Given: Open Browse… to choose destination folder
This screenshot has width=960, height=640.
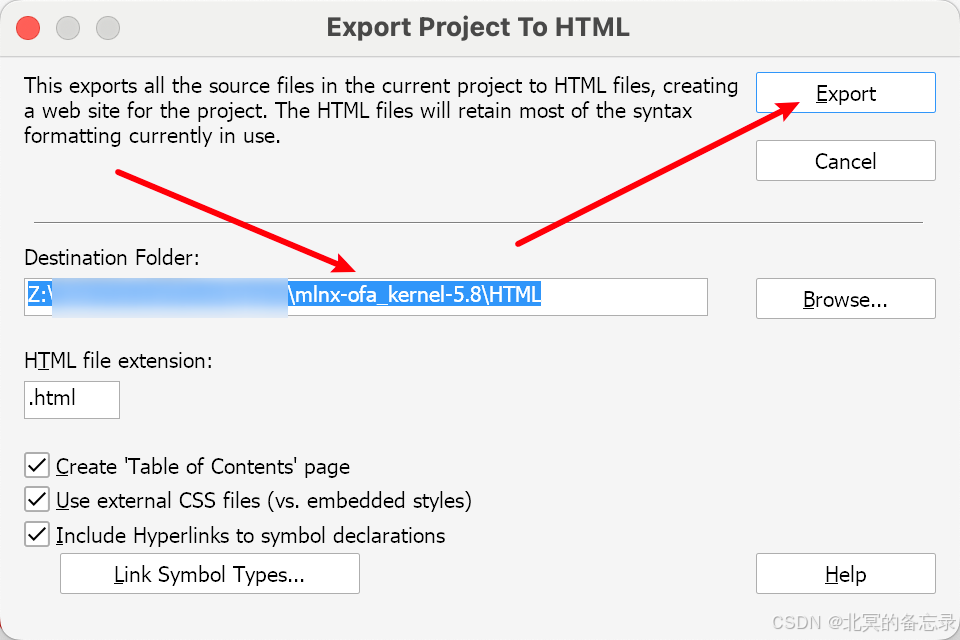Looking at the screenshot, I should (x=846, y=299).
